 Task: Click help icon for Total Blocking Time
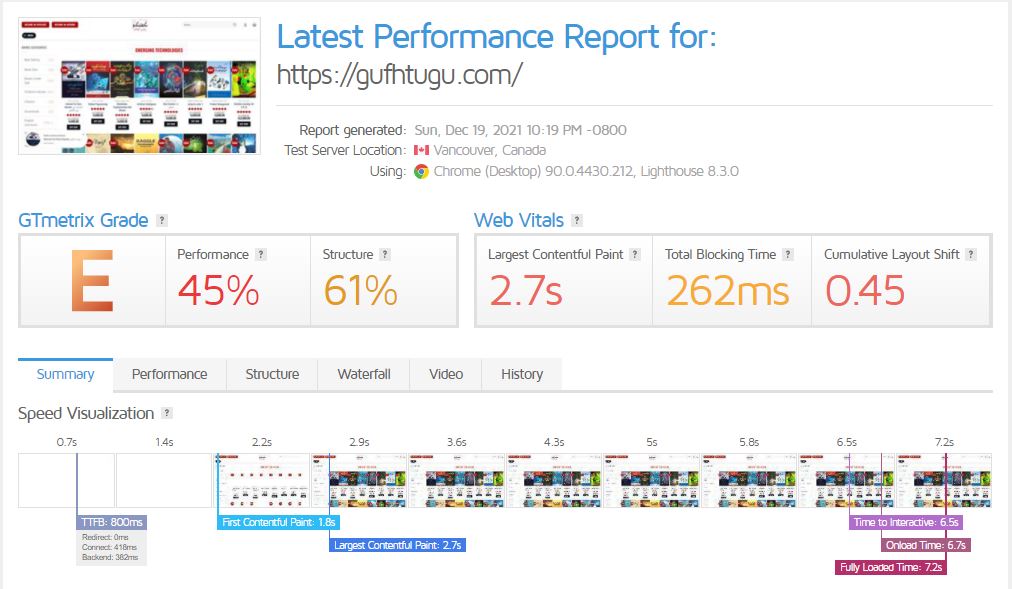788,255
